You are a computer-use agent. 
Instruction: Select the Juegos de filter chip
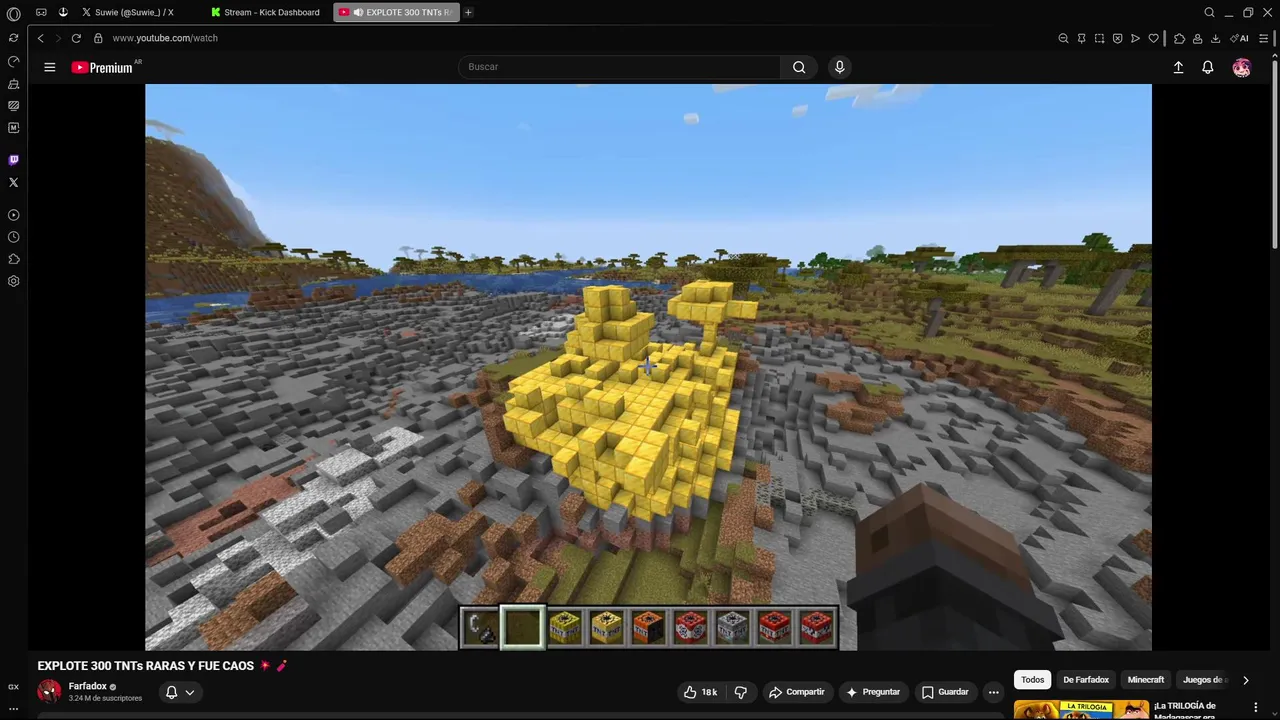coord(1204,680)
